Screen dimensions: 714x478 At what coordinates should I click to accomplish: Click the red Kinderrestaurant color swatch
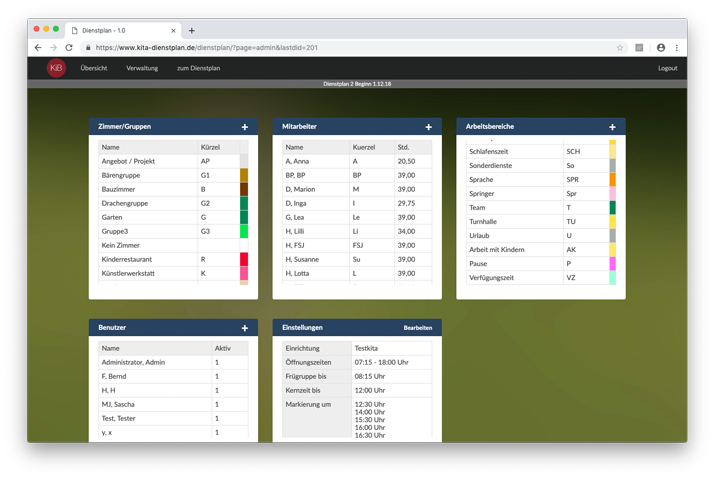244,259
